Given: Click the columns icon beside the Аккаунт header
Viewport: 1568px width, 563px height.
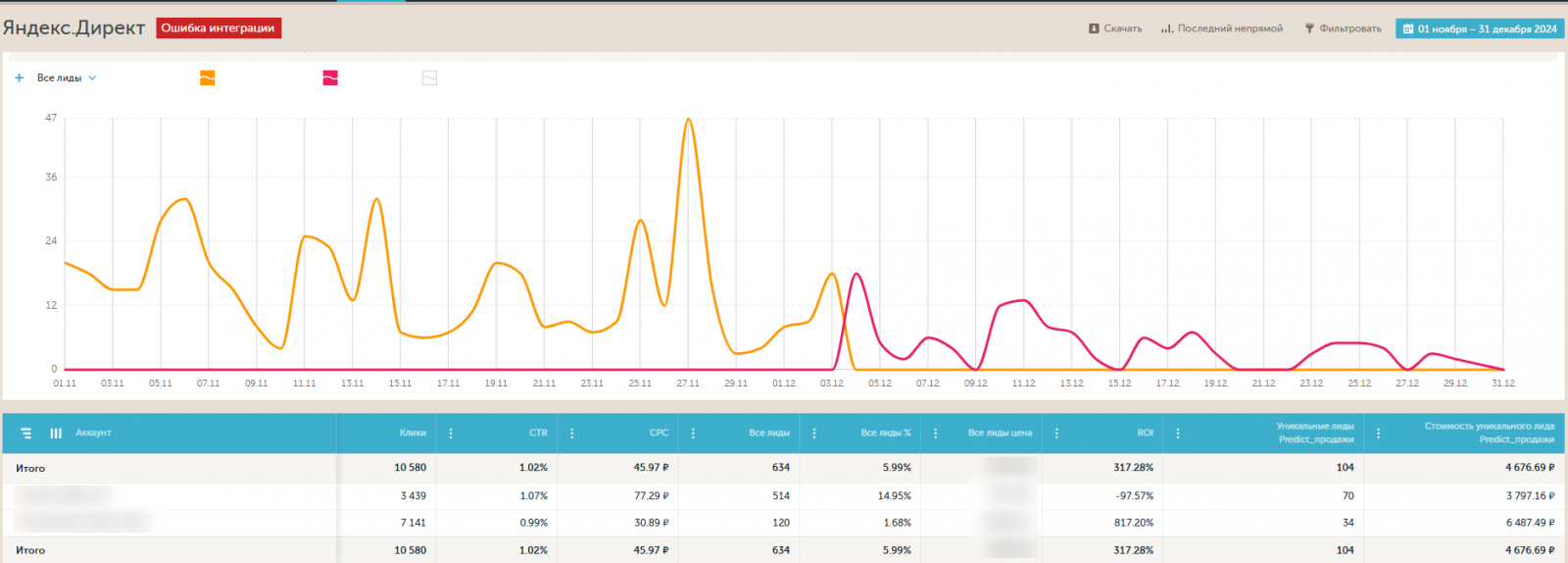Looking at the screenshot, I should [x=56, y=433].
